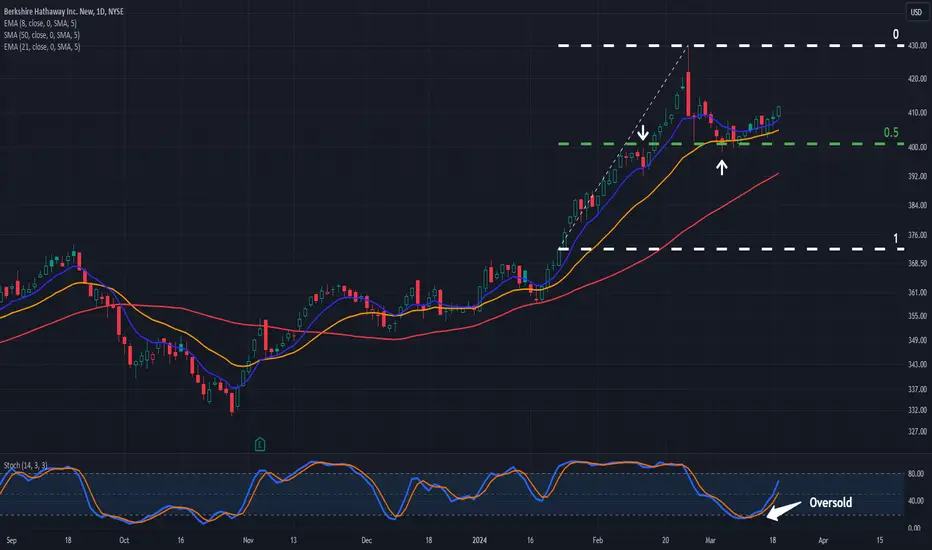Screen dimensions: 932x550
Task: Click the 332.00 price axis label
Action: (x=917, y=410)
